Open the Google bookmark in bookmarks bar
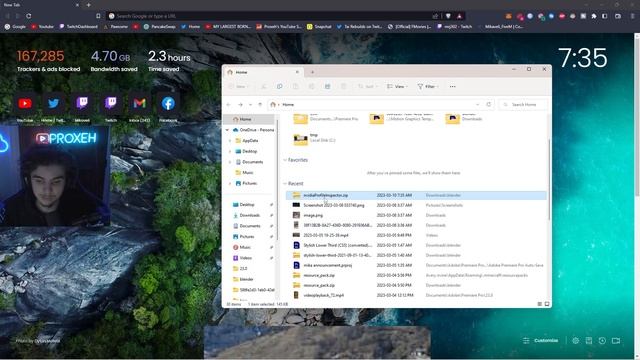Viewport: 640px width, 360px height. [x=15, y=27]
